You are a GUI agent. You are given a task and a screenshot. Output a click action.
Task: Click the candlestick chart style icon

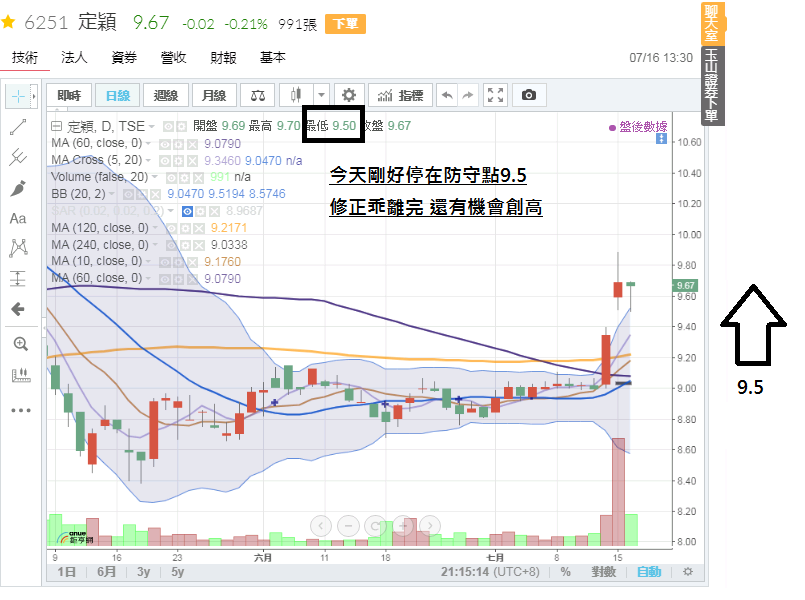click(296, 95)
